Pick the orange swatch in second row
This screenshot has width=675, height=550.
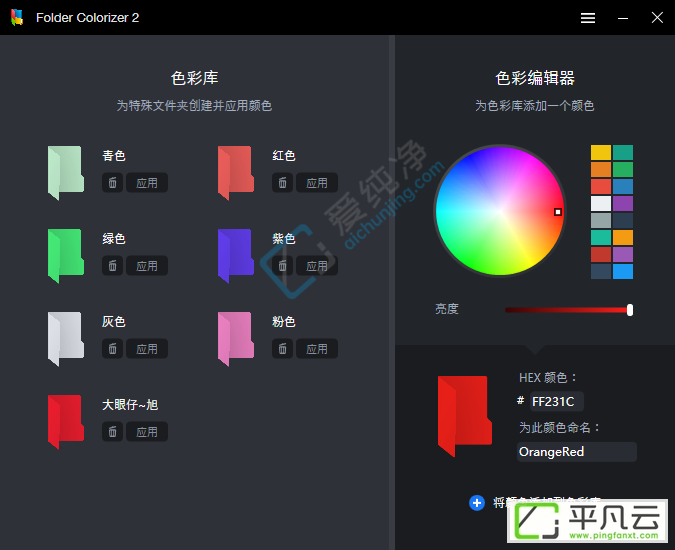click(601, 169)
